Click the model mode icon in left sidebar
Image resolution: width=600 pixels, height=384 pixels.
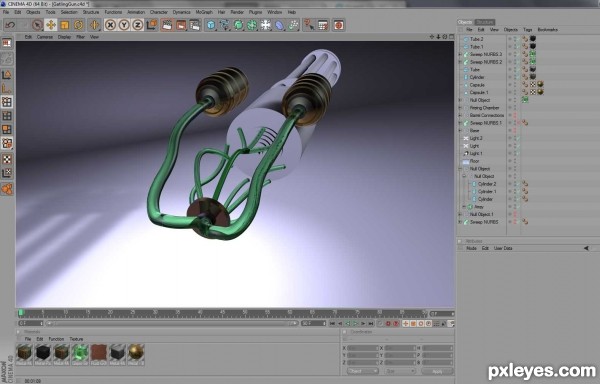click(7, 75)
